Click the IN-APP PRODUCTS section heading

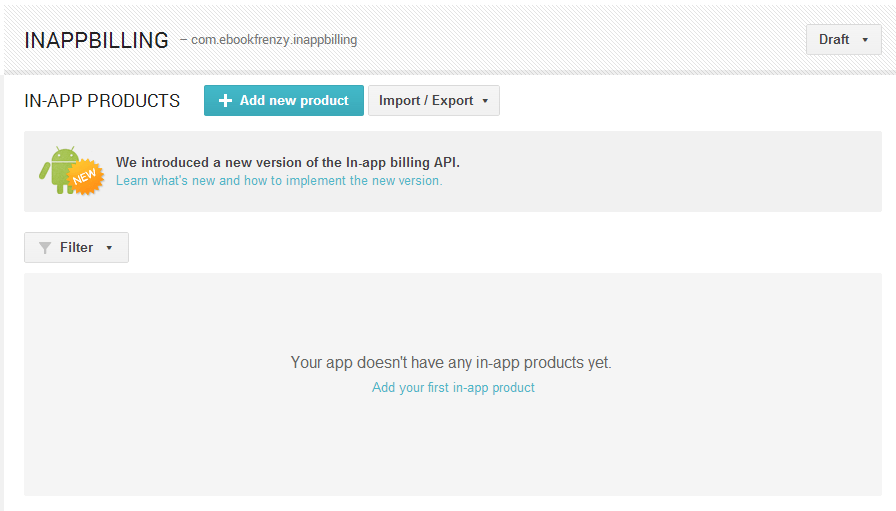click(x=102, y=101)
